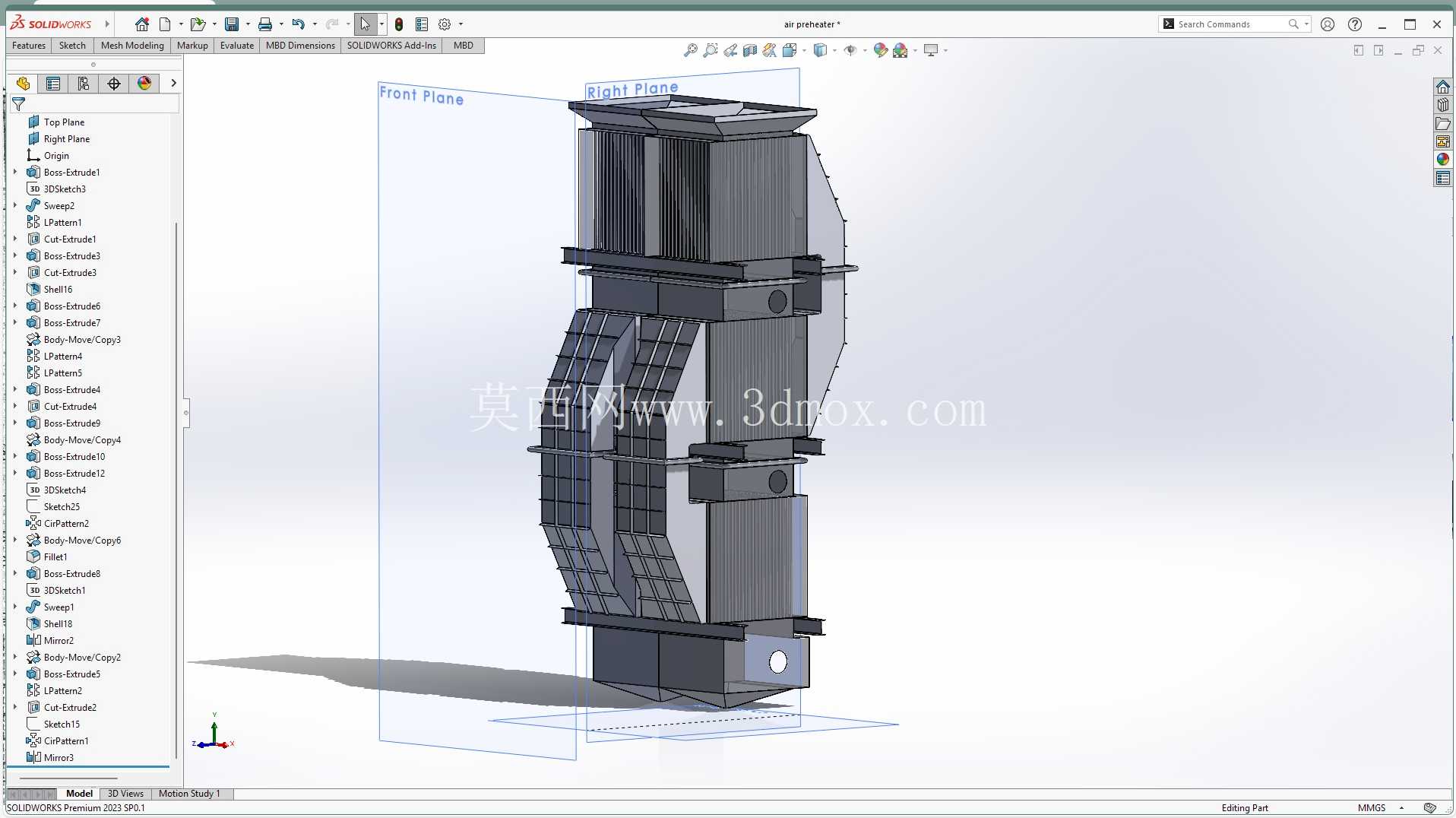Switch to the Features tab
The height and width of the screenshot is (818, 1456).
pos(29,46)
